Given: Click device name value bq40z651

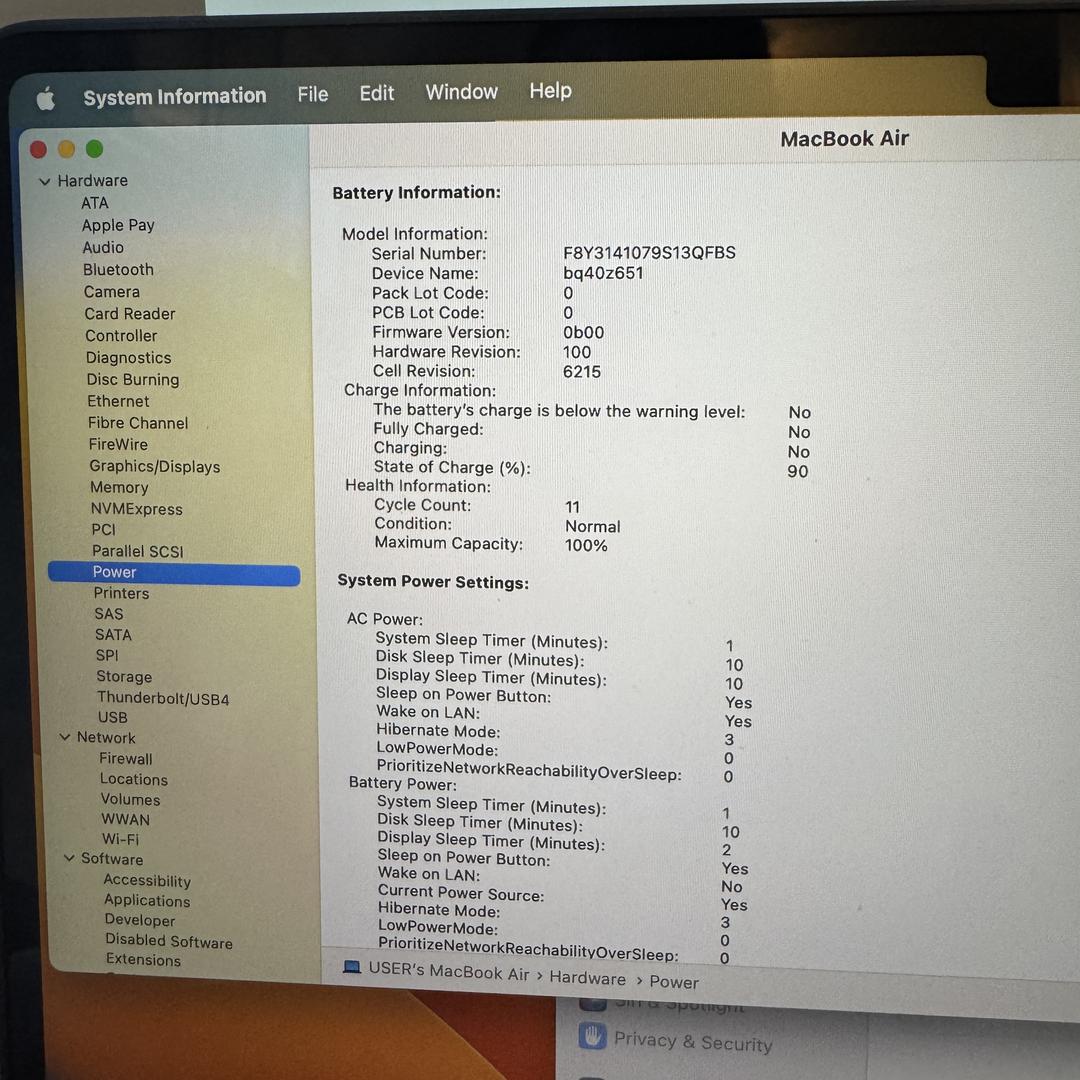Looking at the screenshot, I should coord(603,273).
